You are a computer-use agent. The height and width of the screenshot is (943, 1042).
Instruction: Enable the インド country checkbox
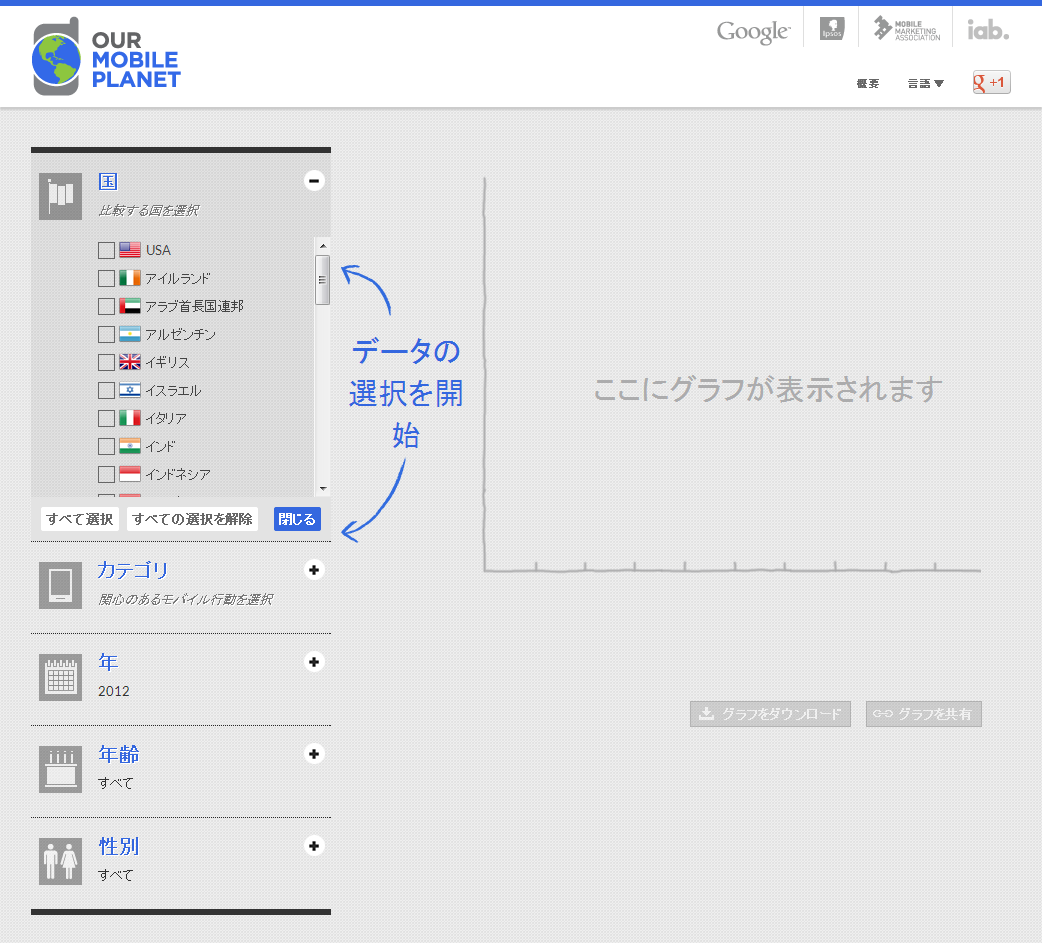click(106, 446)
